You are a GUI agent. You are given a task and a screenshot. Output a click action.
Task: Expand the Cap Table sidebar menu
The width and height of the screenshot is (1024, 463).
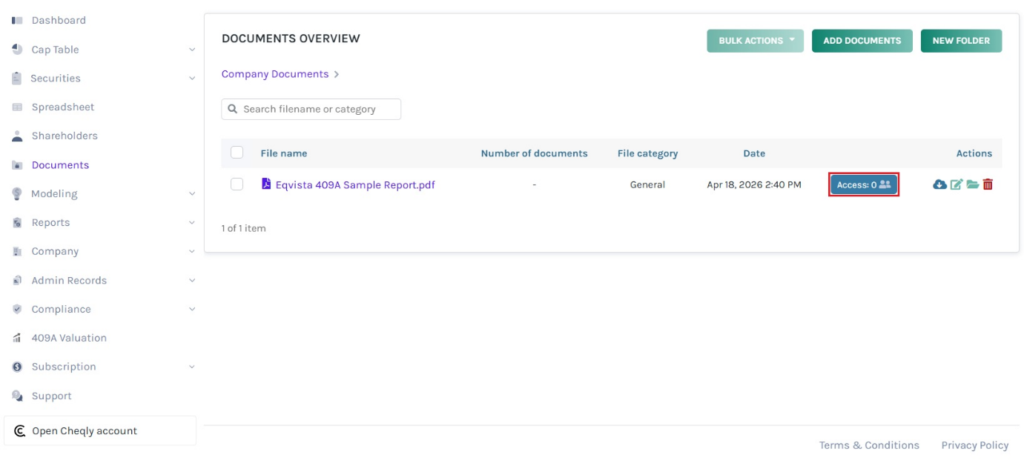(191, 50)
